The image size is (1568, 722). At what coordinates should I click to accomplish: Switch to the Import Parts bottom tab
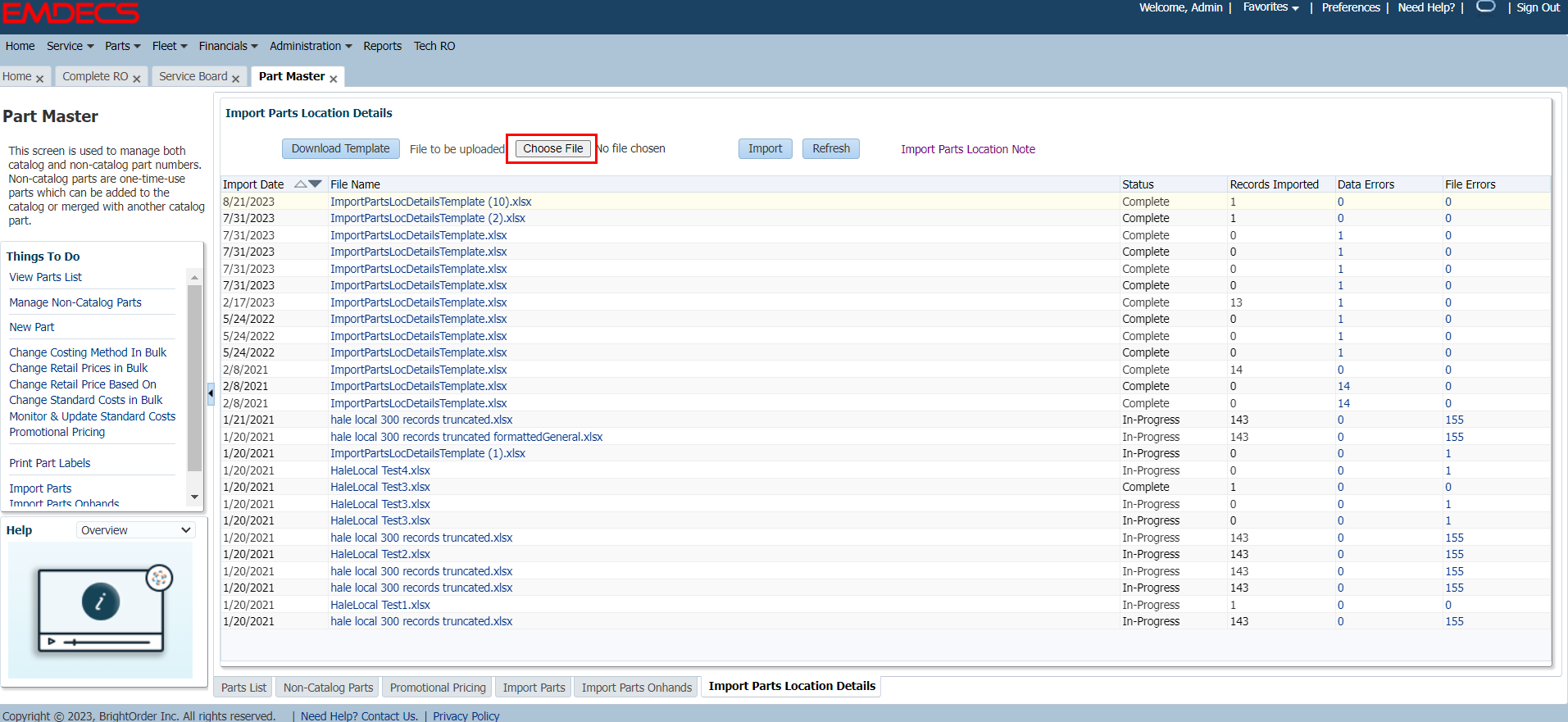[x=534, y=688]
